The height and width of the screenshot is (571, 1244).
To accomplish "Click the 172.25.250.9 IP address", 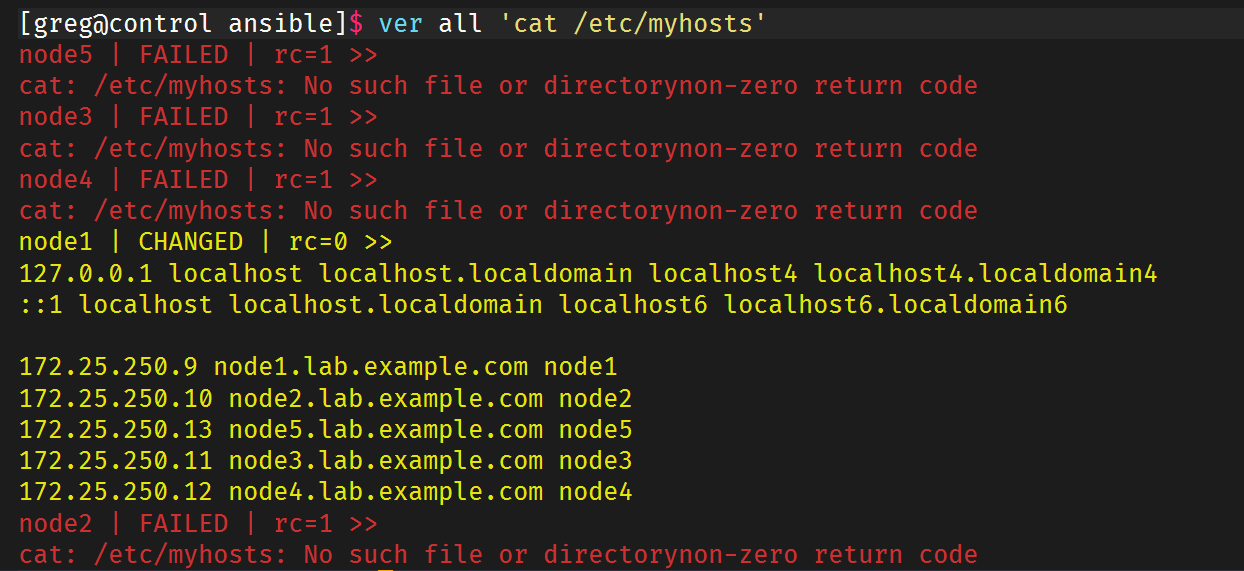I will pos(108,367).
